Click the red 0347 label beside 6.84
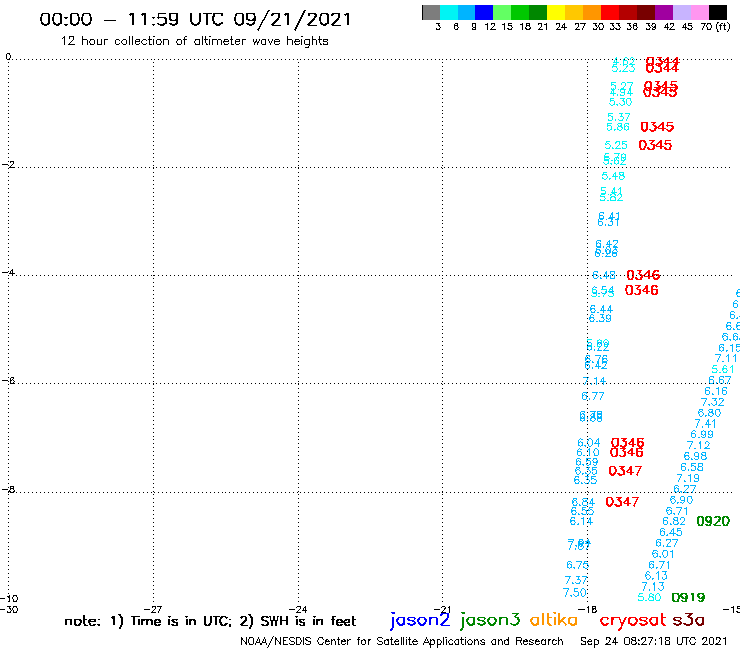The image size is (740, 650). [622, 502]
